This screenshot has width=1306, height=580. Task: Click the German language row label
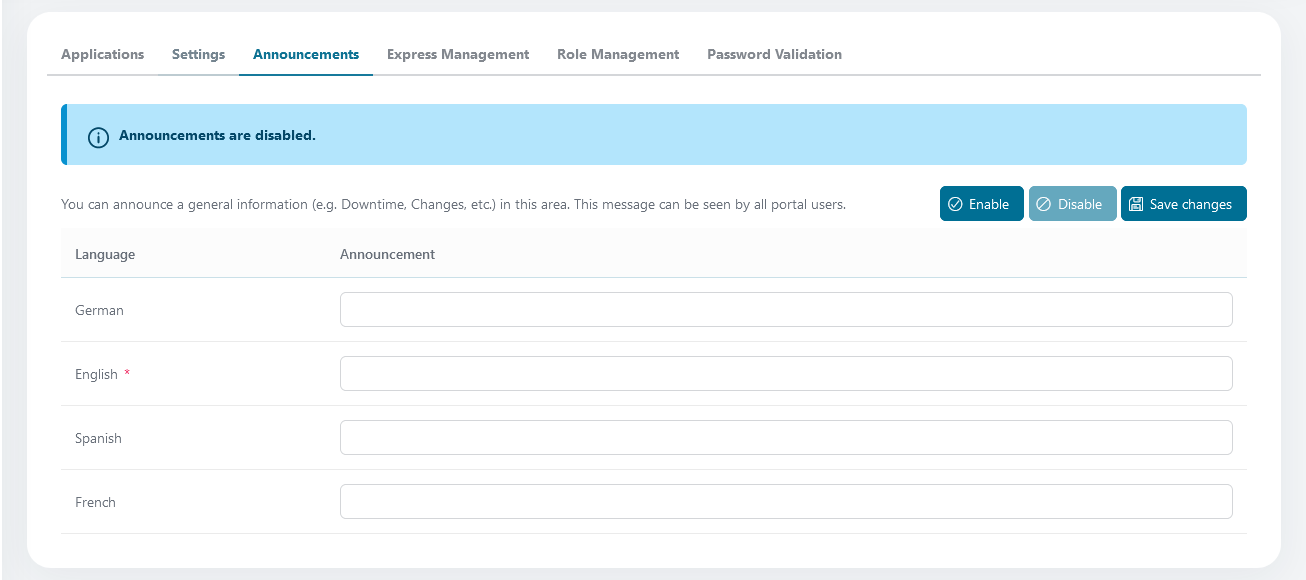[x=99, y=311]
